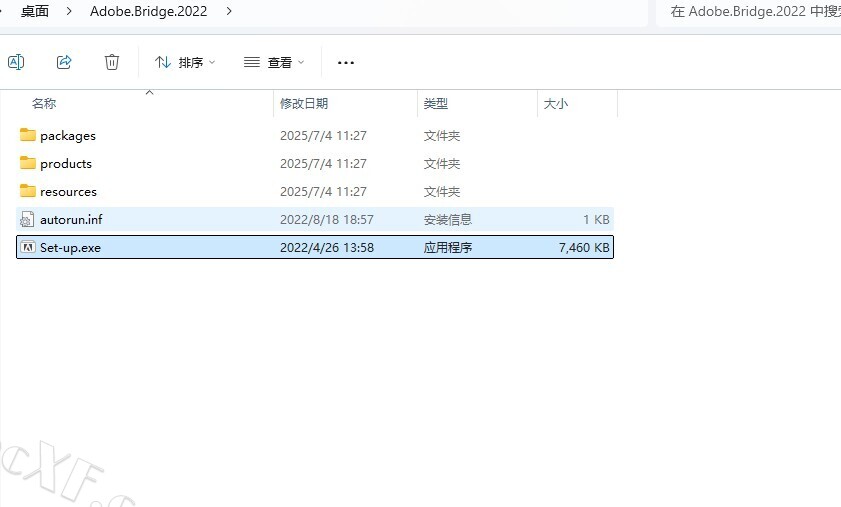Click the 1 KB size cell

tap(596, 219)
